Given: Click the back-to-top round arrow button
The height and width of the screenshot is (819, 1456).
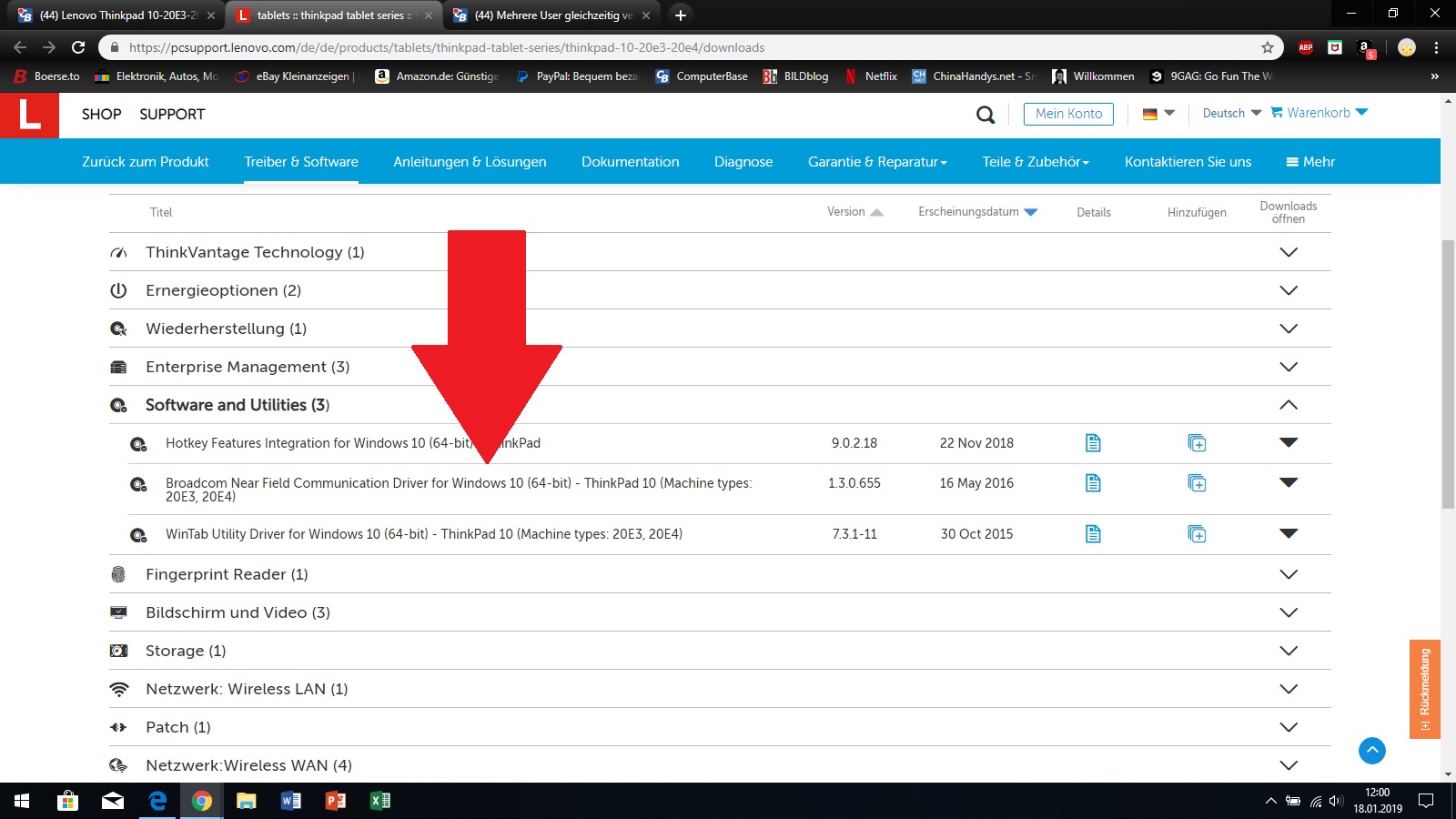Looking at the screenshot, I should [1372, 751].
